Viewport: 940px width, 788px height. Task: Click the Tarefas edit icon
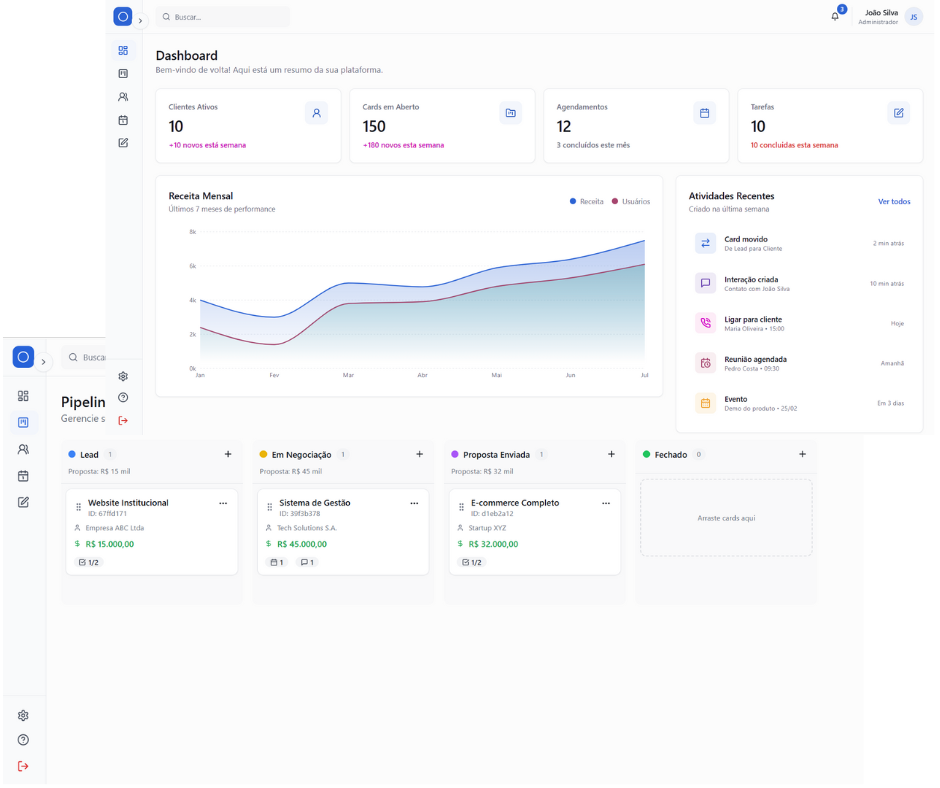coord(898,113)
